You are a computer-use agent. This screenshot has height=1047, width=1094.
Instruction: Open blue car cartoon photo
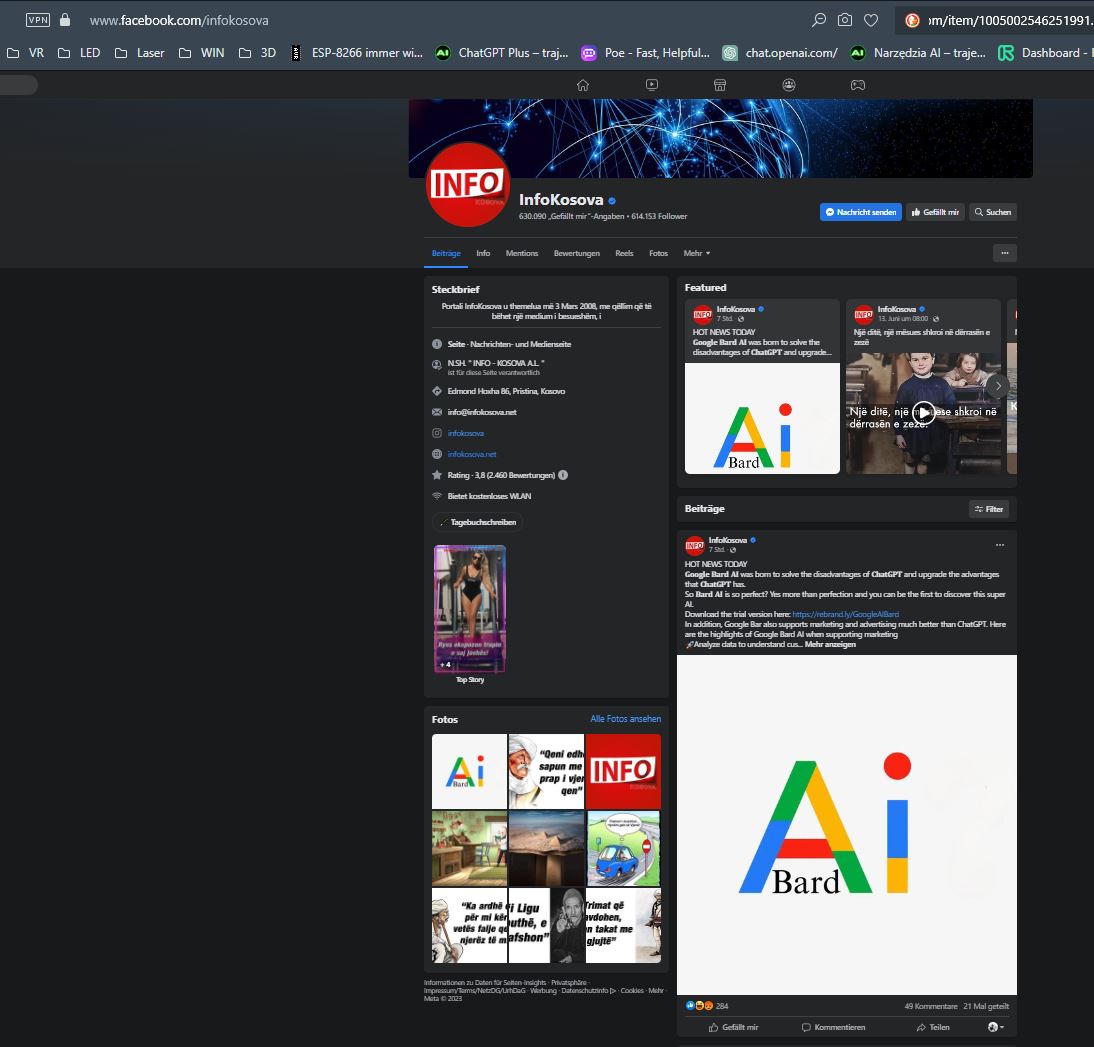click(x=623, y=848)
